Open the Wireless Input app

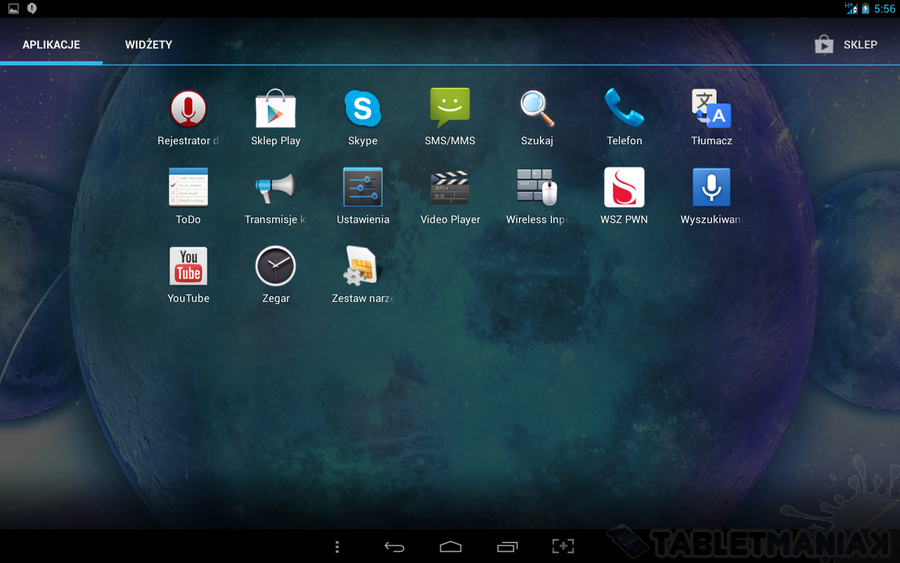(537, 196)
